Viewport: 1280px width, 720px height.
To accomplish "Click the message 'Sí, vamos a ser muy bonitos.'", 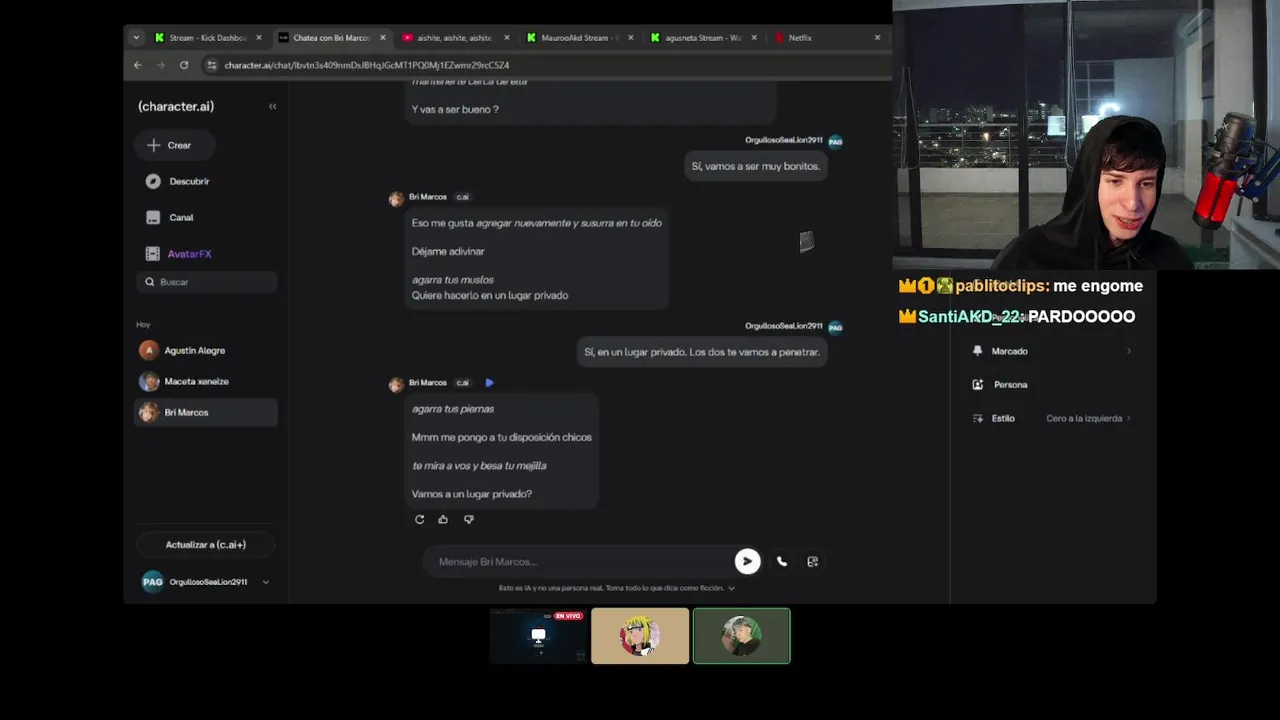I will coord(755,166).
